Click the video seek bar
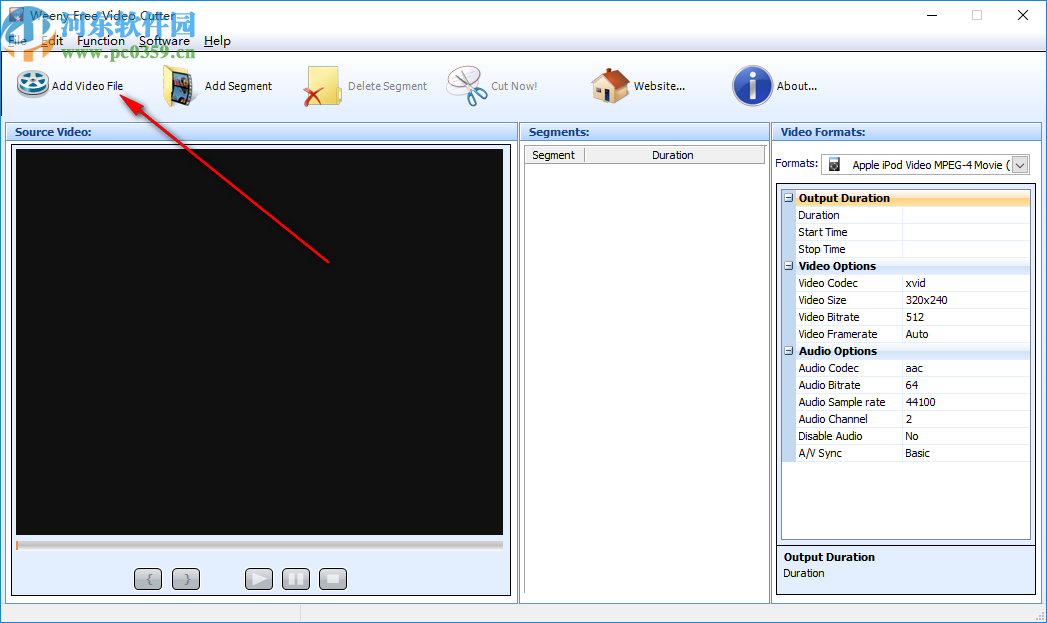The width and height of the screenshot is (1047, 623). pyautogui.click(x=258, y=545)
